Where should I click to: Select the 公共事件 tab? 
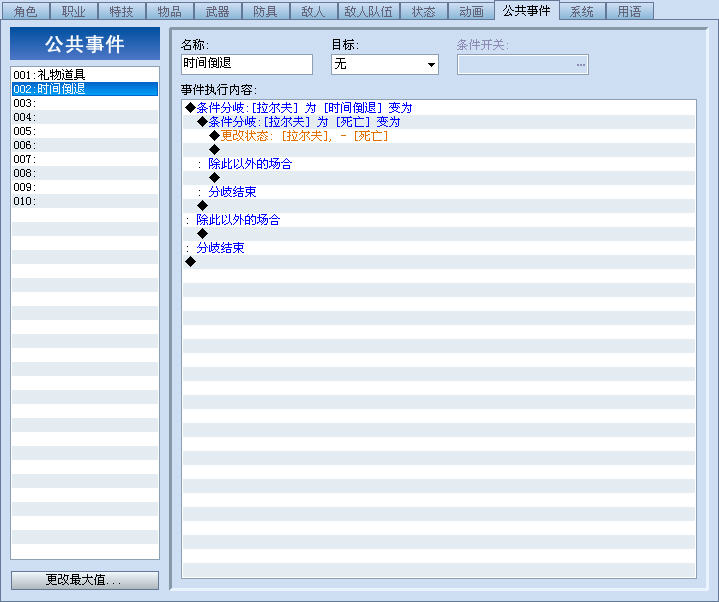coord(526,10)
